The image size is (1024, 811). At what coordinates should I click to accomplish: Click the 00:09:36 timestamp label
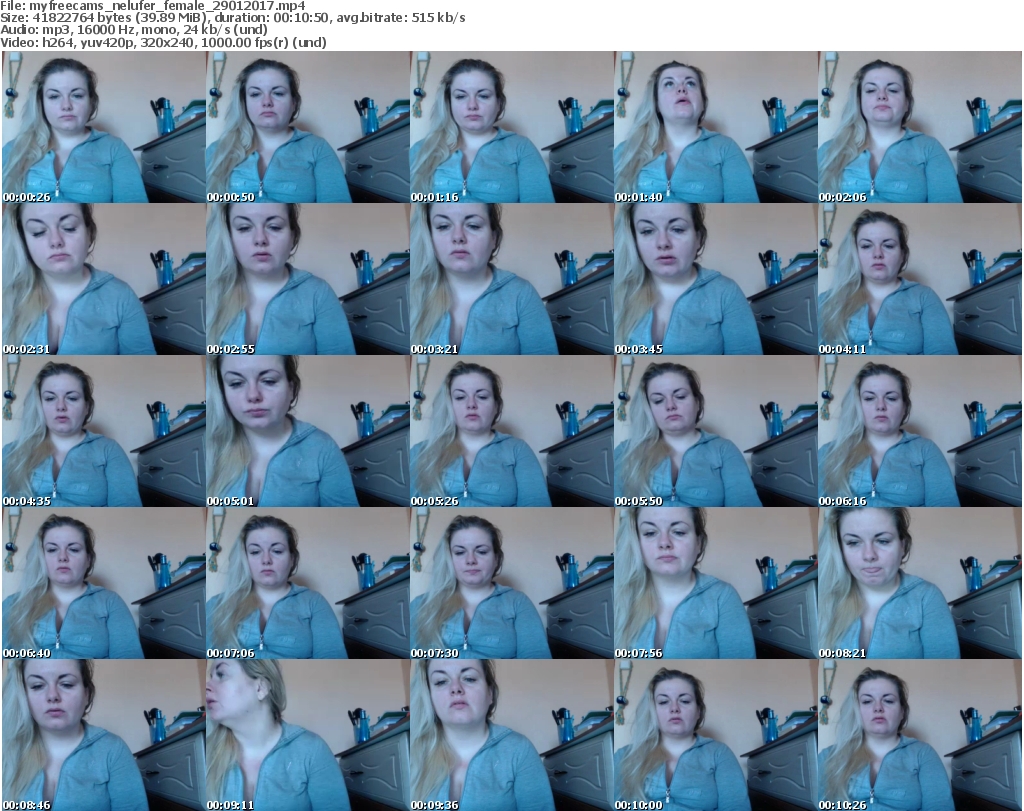(x=434, y=802)
